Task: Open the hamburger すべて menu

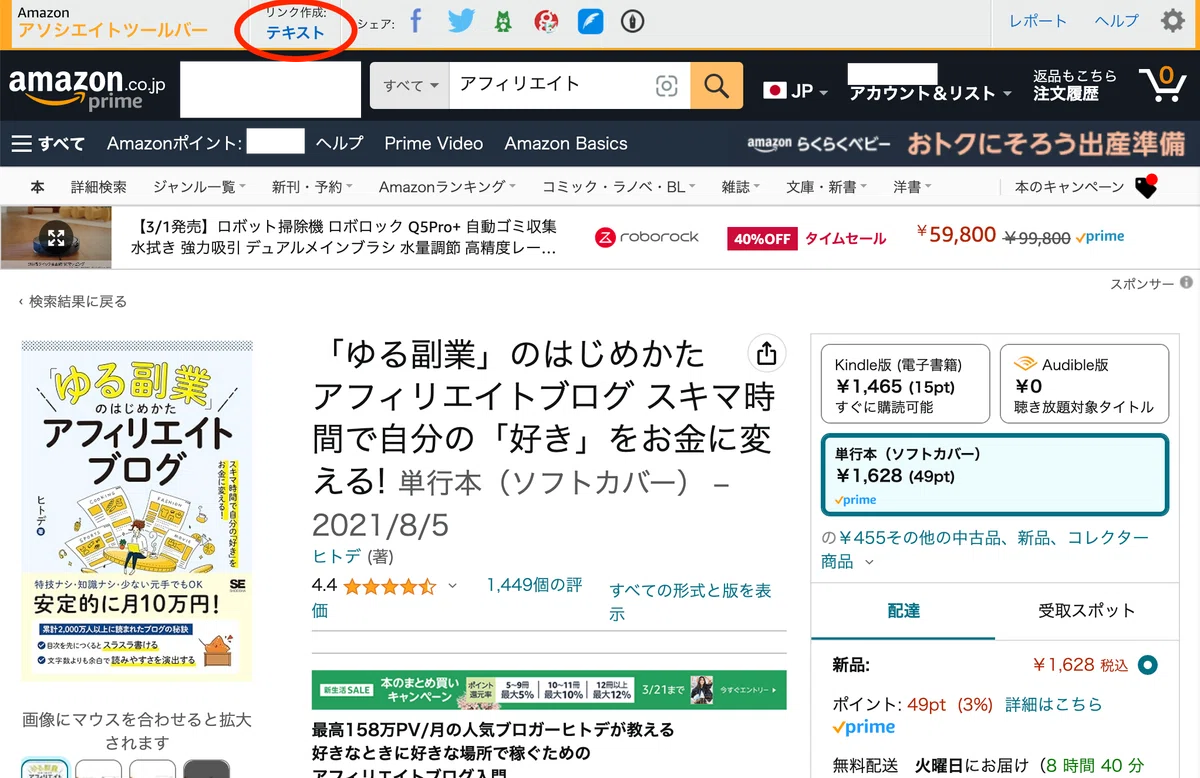Action: pyautogui.click(x=48, y=143)
